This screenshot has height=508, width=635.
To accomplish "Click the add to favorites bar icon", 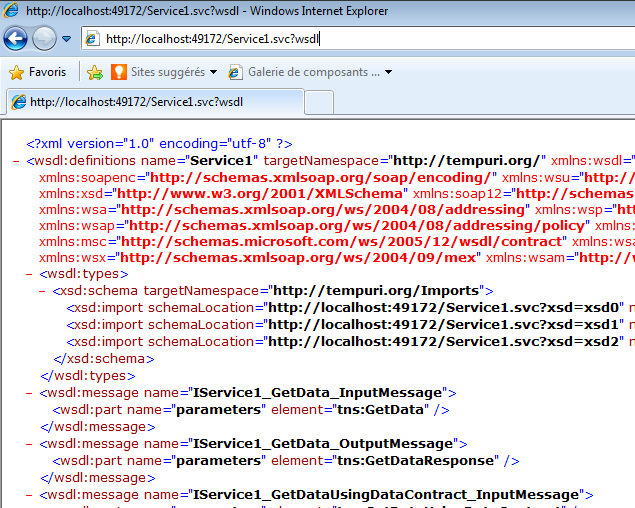I will coord(95,72).
